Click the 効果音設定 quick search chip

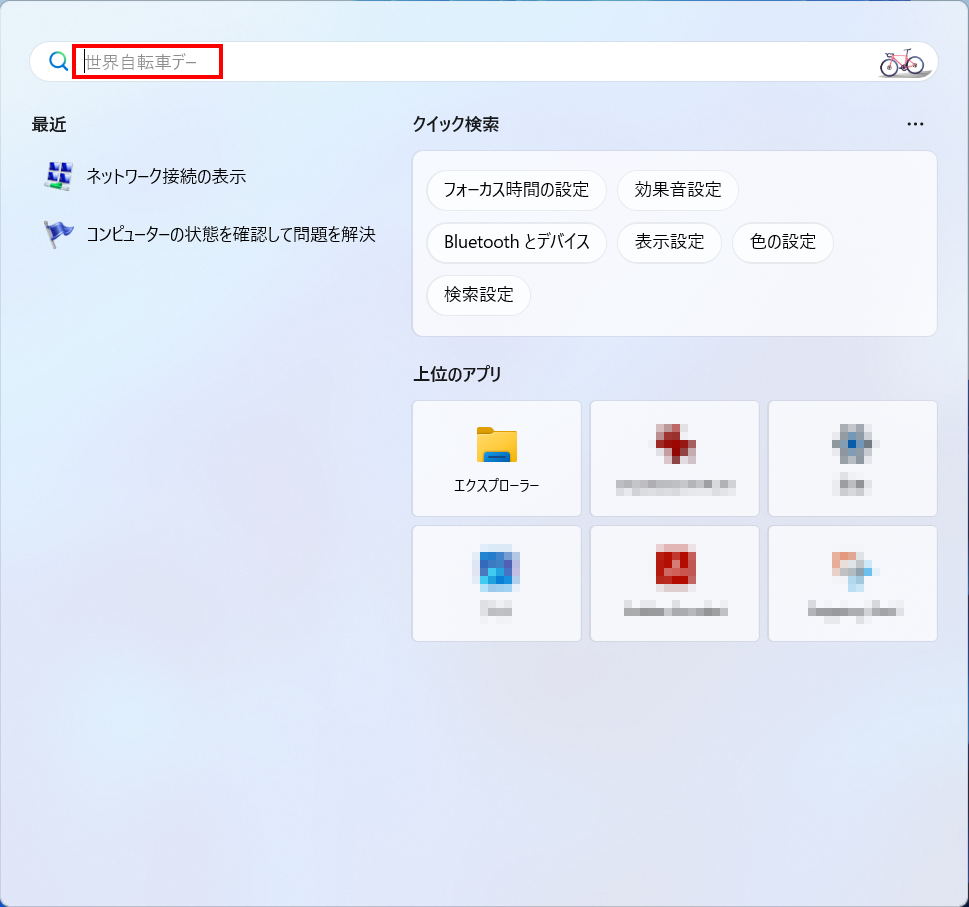pyautogui.click(x=677, y=190)
